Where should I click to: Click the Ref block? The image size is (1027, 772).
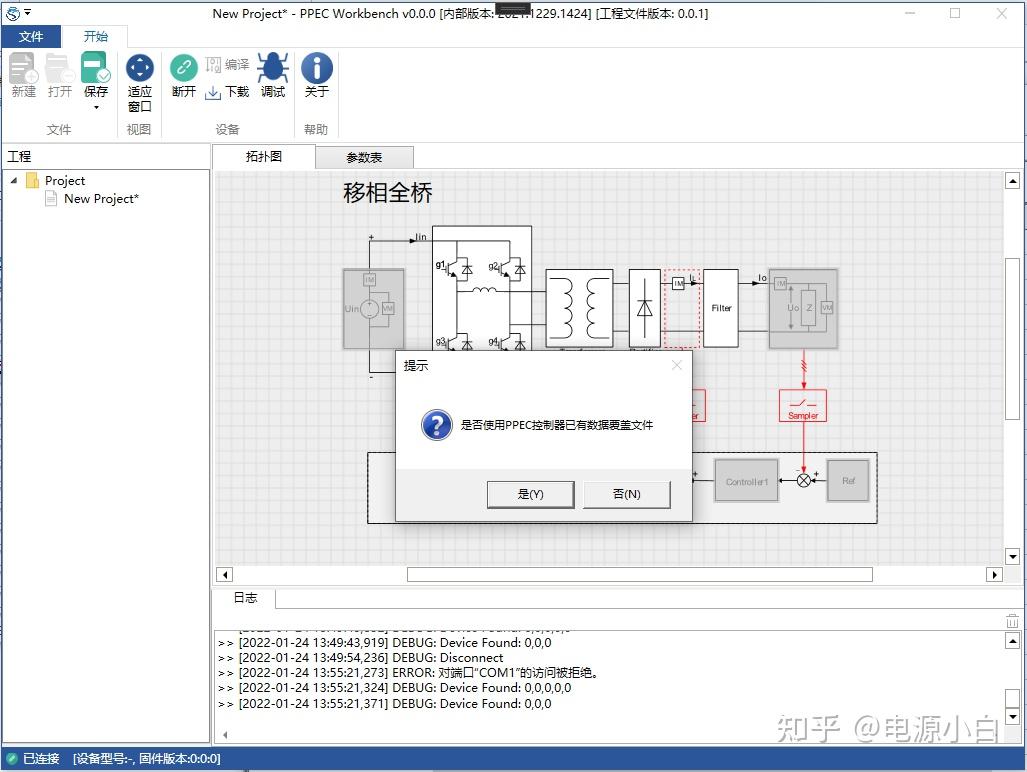click(848, 481)
